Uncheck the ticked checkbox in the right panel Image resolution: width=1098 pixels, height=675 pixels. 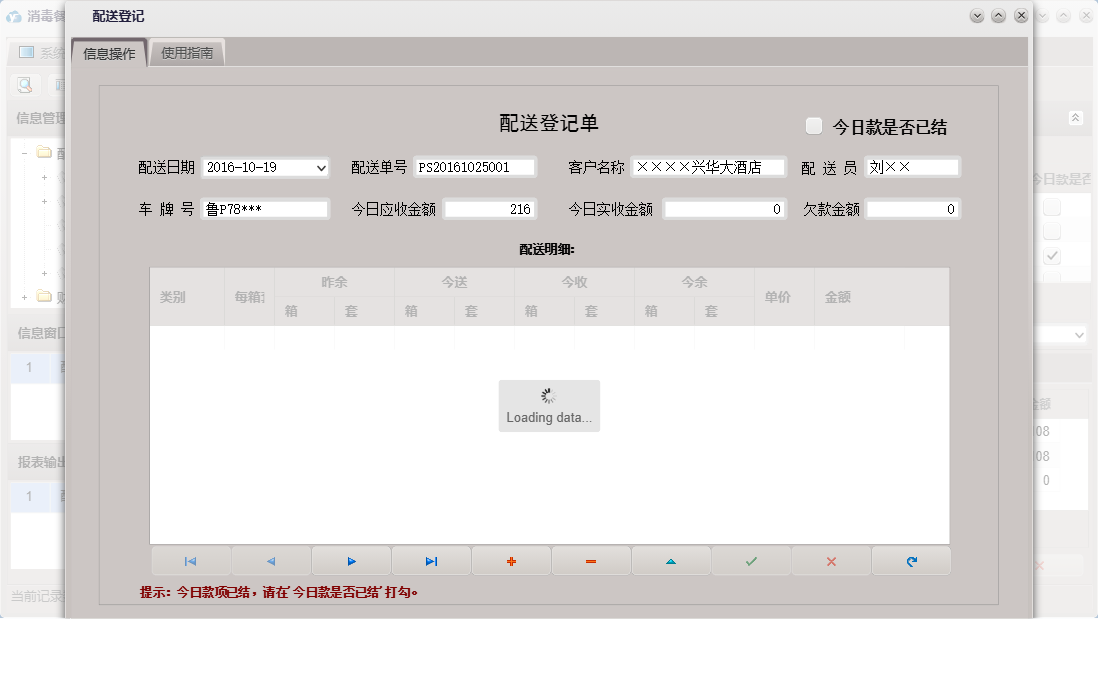(1050, 255)
